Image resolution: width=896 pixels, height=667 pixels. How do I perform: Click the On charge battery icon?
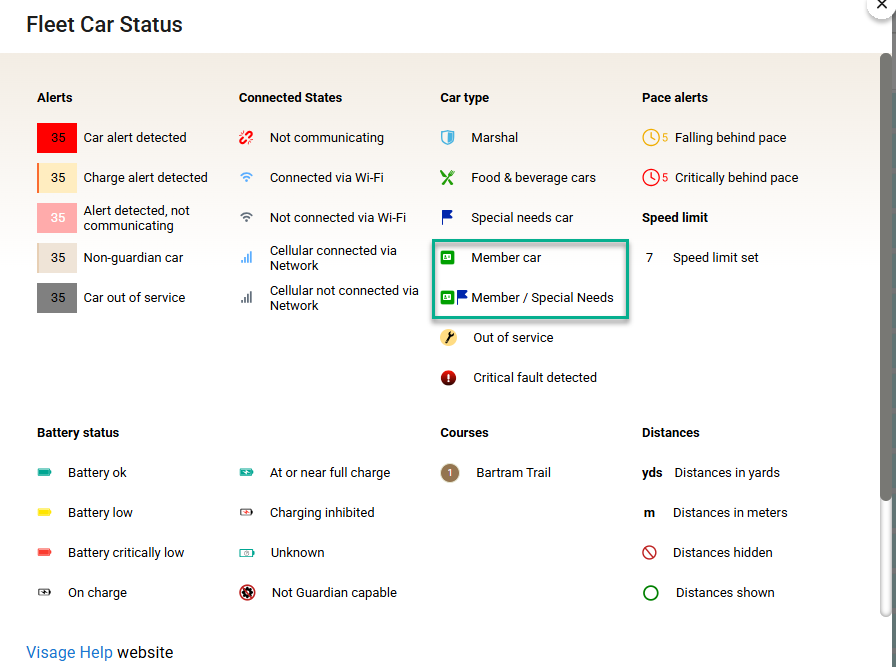click(45, 593)
